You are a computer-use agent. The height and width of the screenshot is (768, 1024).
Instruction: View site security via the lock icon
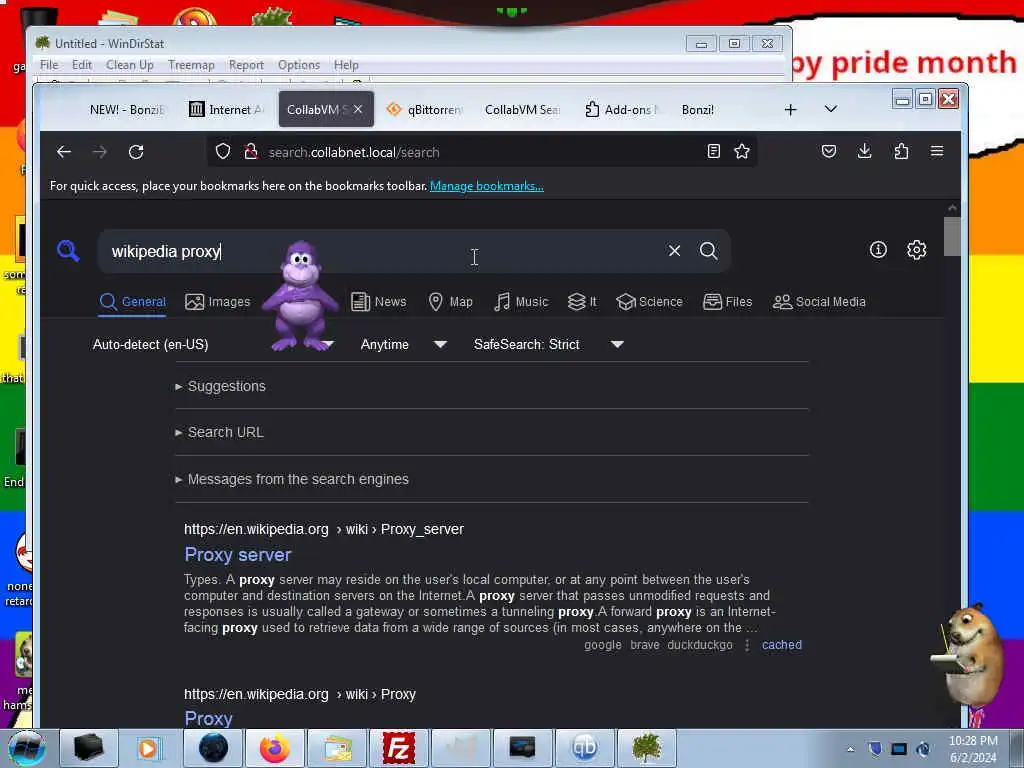pos(250,152)
